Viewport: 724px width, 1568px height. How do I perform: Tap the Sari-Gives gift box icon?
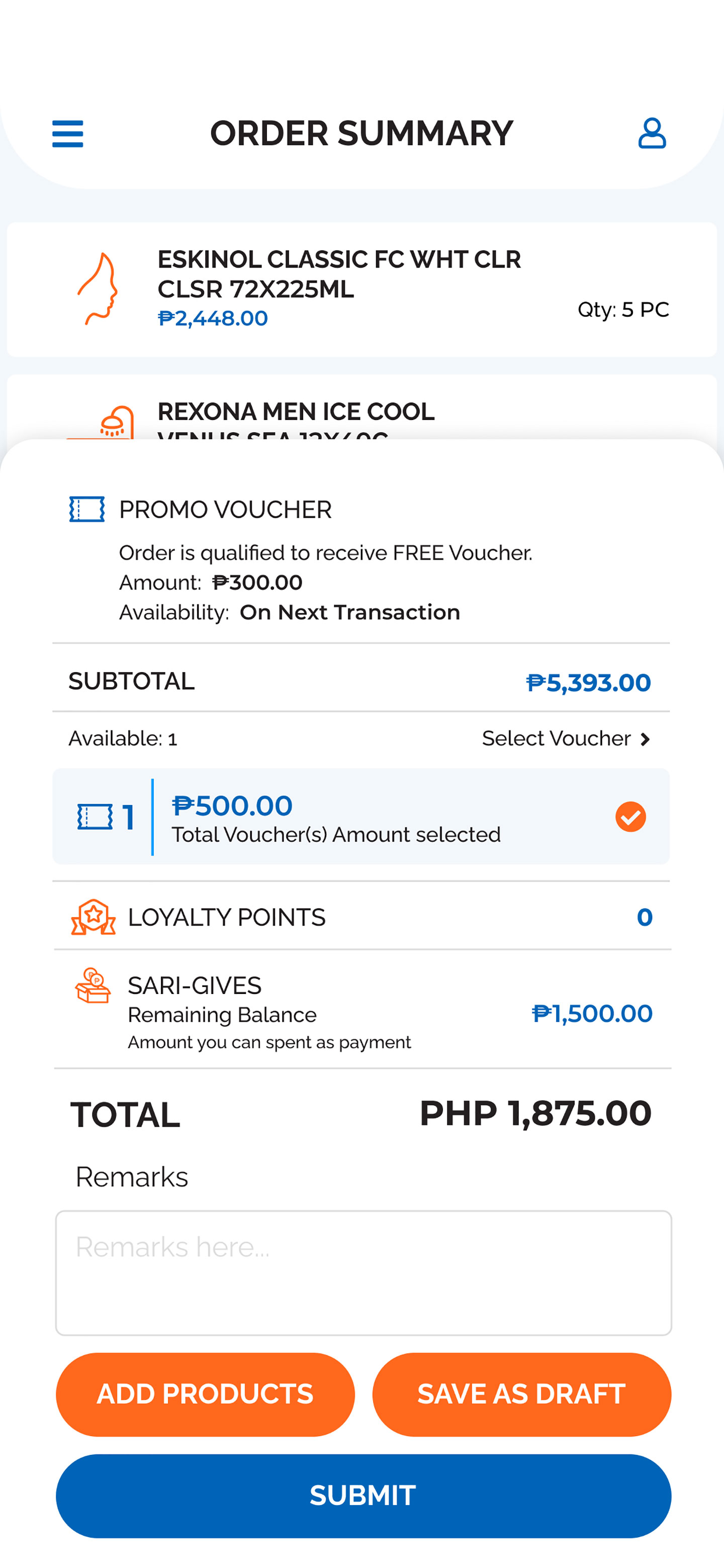pos(93,985)
